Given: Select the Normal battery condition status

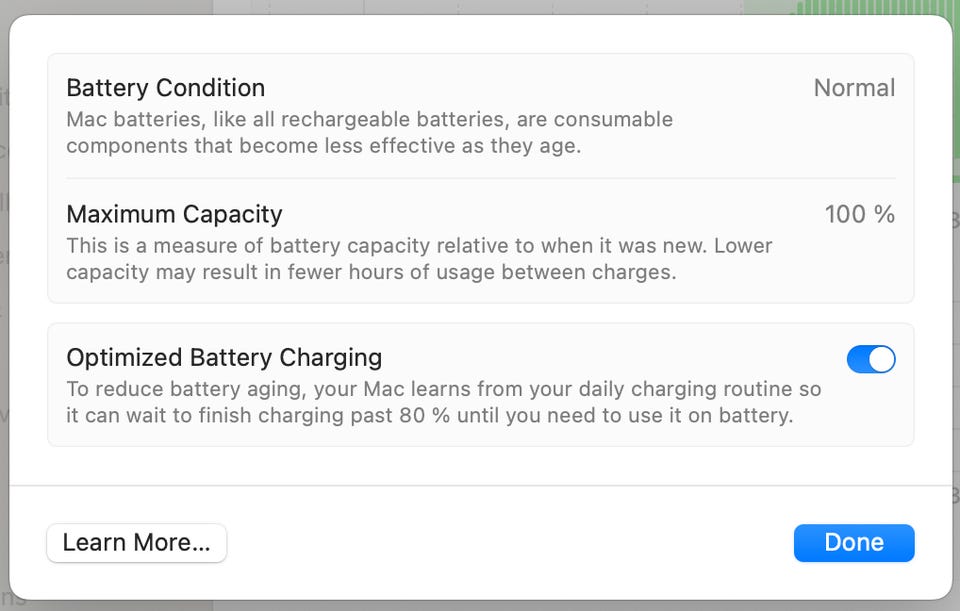Looking at the screenshot, I should click(854, 88).
